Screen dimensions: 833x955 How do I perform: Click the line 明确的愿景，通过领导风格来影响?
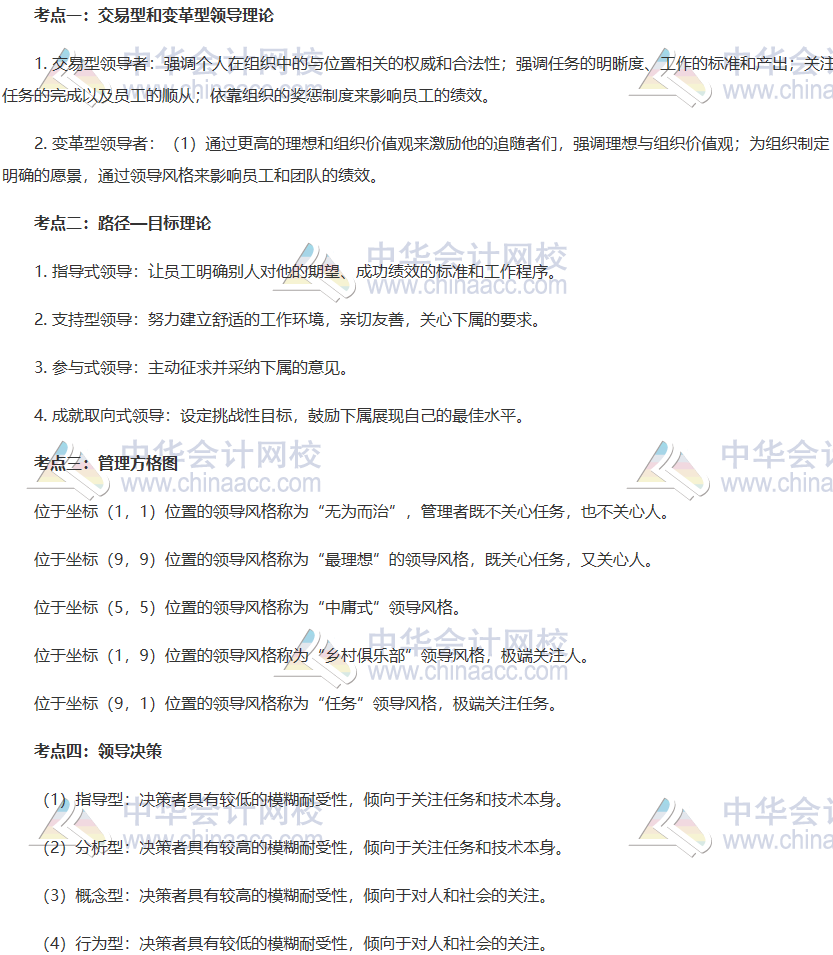[x=191, y=176]
